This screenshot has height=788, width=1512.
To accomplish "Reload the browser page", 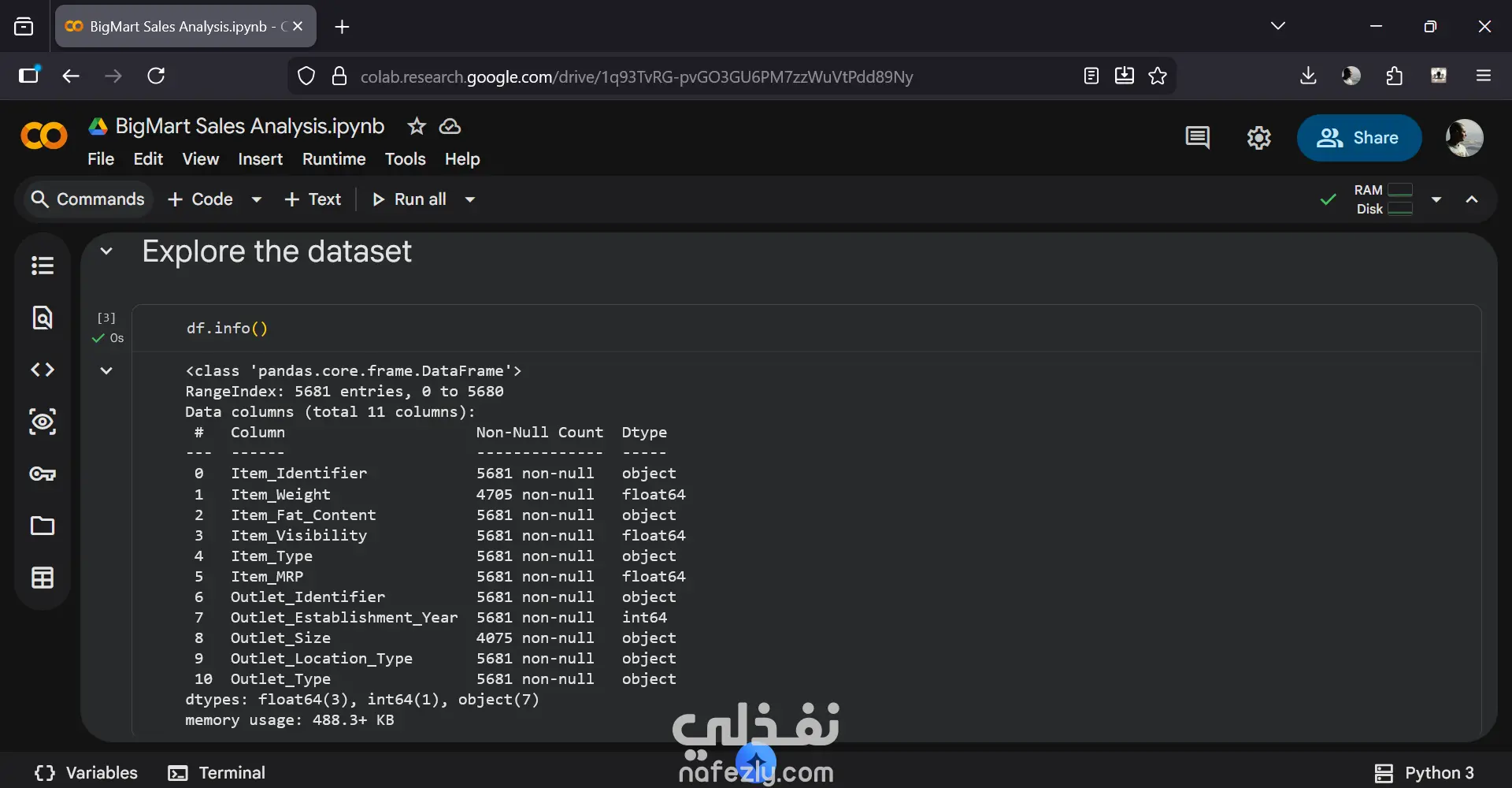I will [x=156, y=76].
